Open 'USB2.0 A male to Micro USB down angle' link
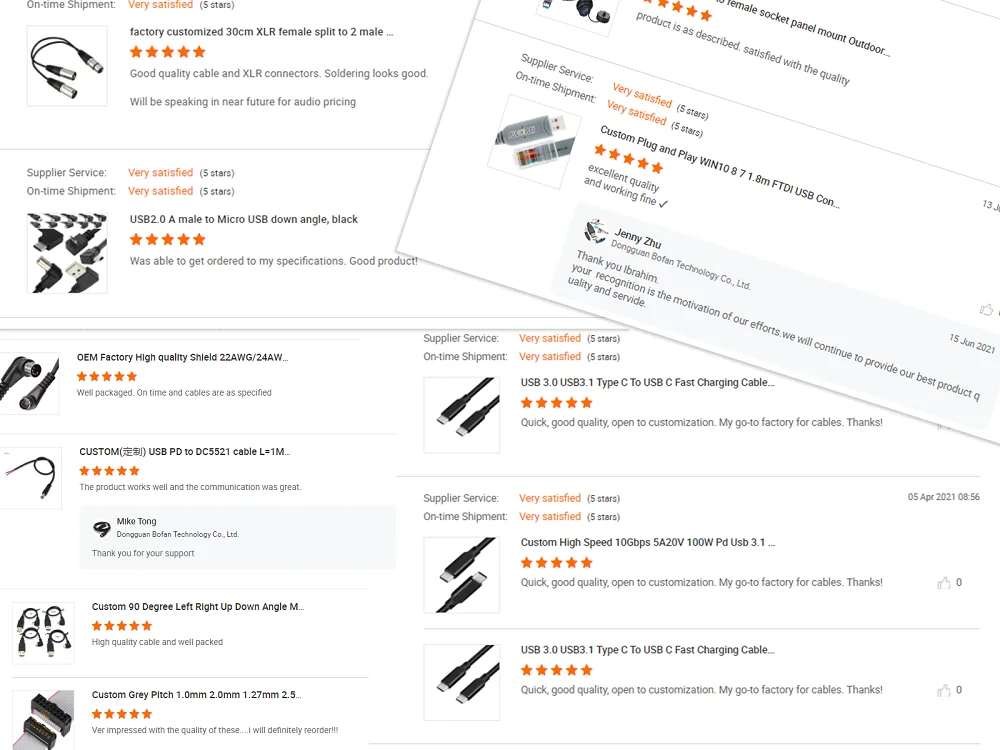The height and width of the screenshot is (750, 1000). (244, 219)
